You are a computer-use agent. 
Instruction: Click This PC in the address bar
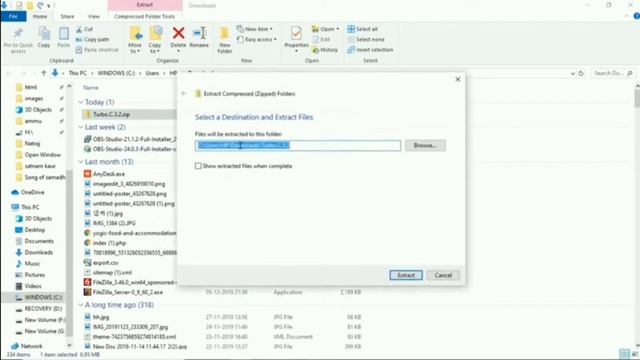point(78,73)
